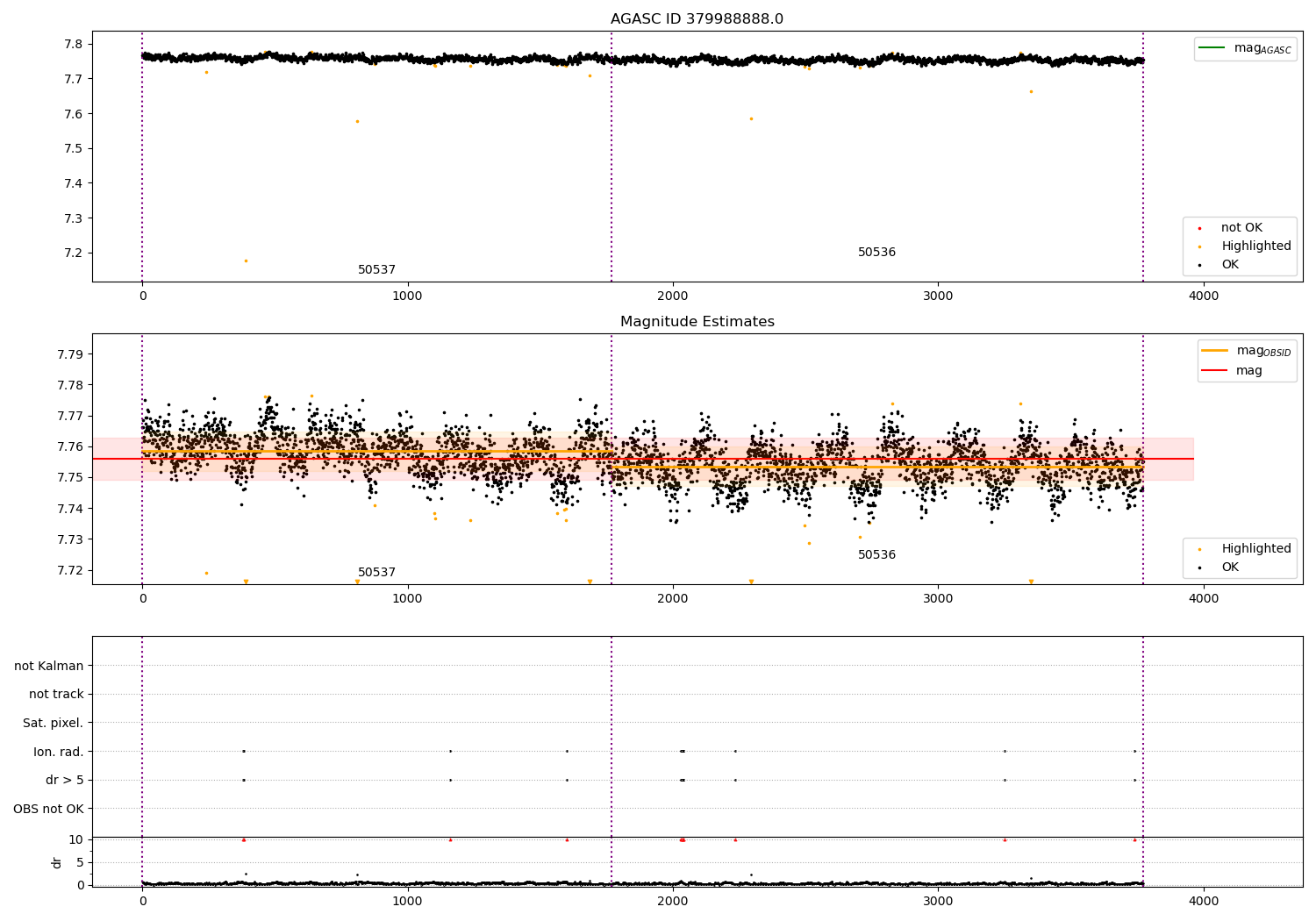Click the '2000' x-axis tick under the Magnitude Estimates plot

point(673,599)
